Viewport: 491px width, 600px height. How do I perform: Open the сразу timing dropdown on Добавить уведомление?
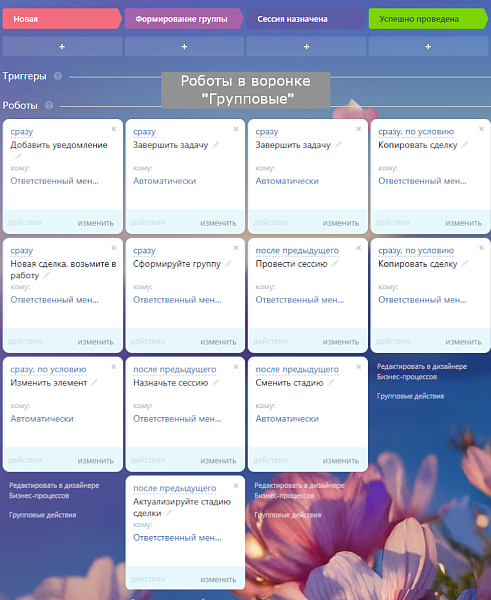coord(22,132)
